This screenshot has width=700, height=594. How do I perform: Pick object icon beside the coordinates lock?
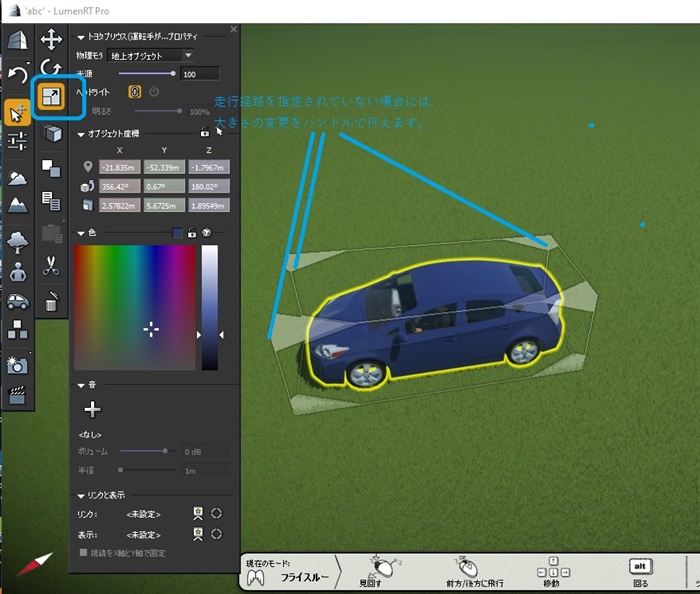click(219, 131)
